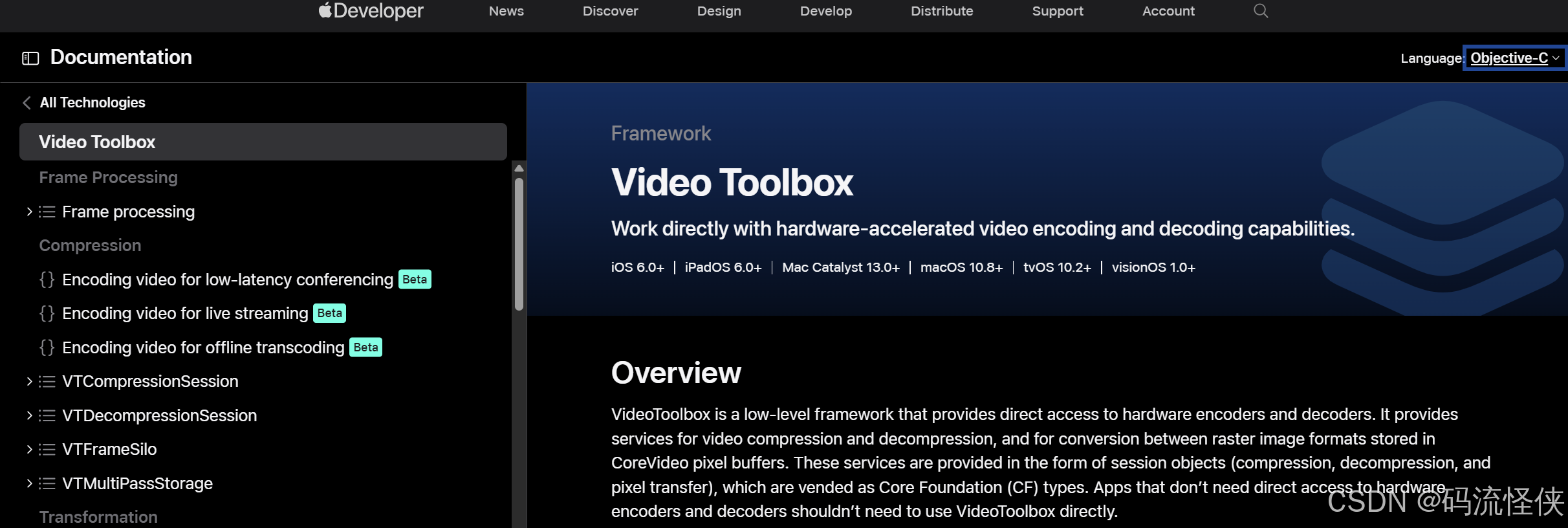Open the VTCompressionSession topic
Screen dimensions: 1568x528
pyautogui.click(x=150, y=382)
